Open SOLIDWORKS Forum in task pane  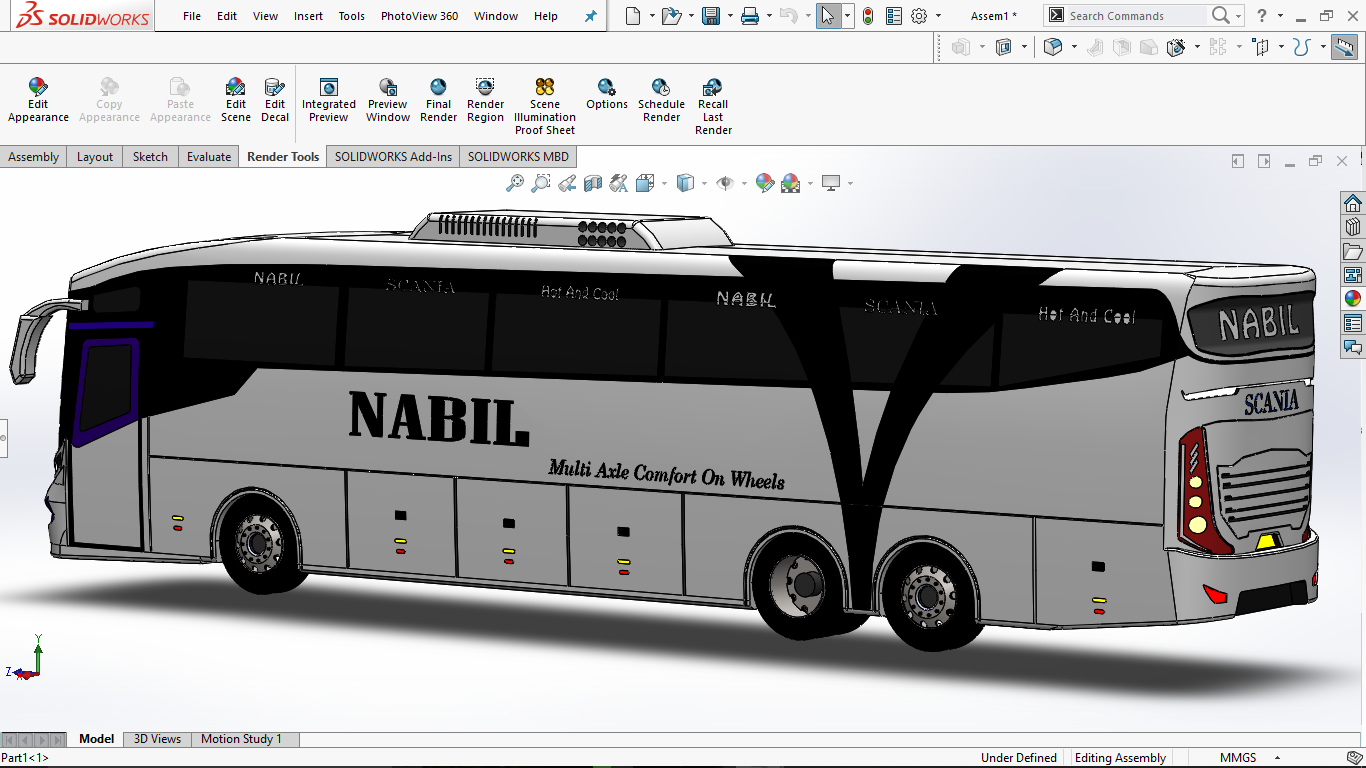click(x=1353, y=347)
